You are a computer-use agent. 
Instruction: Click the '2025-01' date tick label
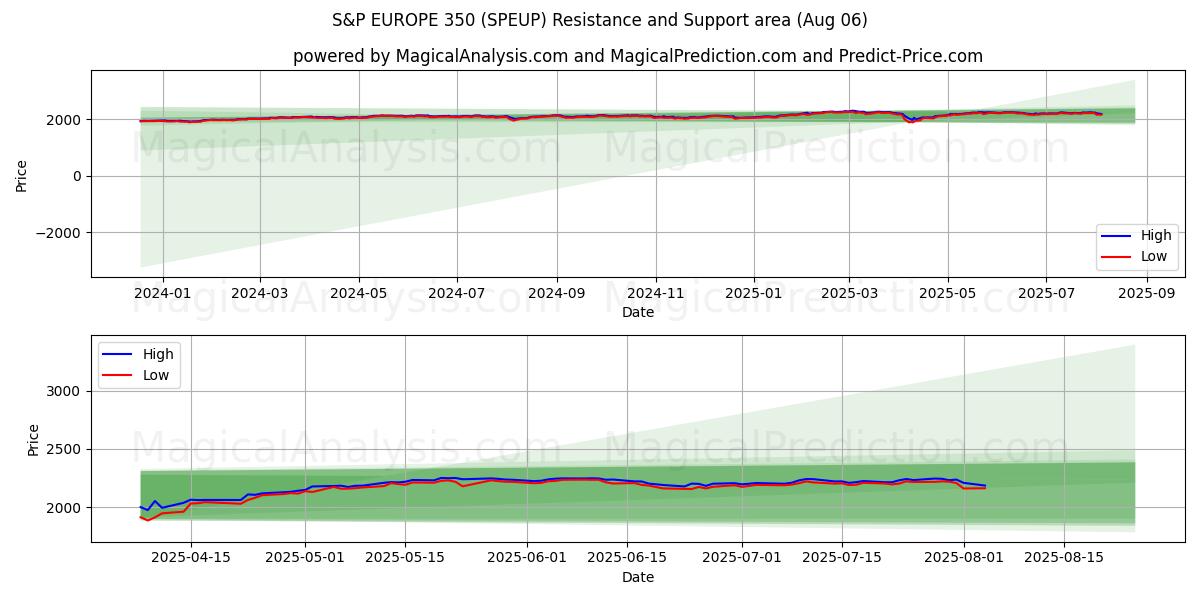[x=753, y=294]
